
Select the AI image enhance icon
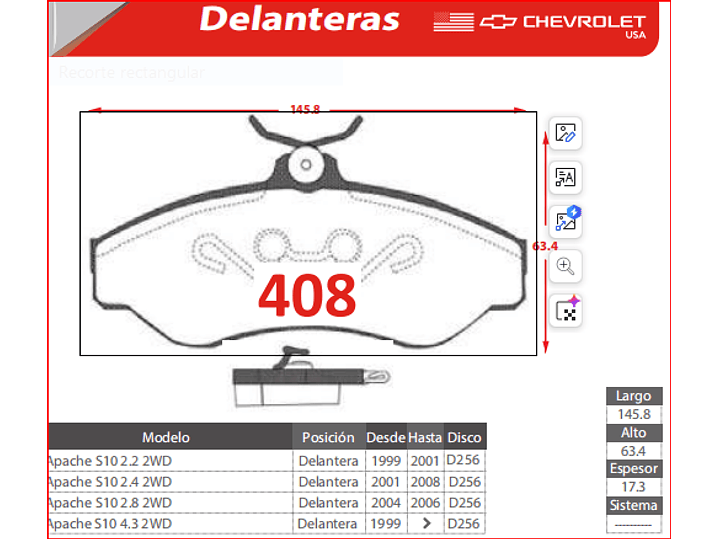tap(566, 222)
